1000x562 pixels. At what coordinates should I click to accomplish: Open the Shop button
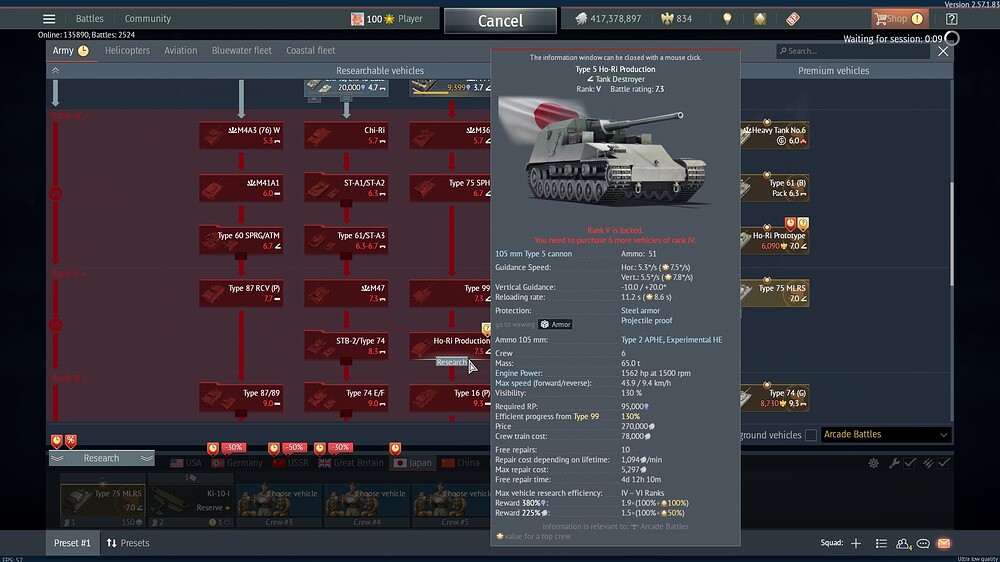click(899, 18)
